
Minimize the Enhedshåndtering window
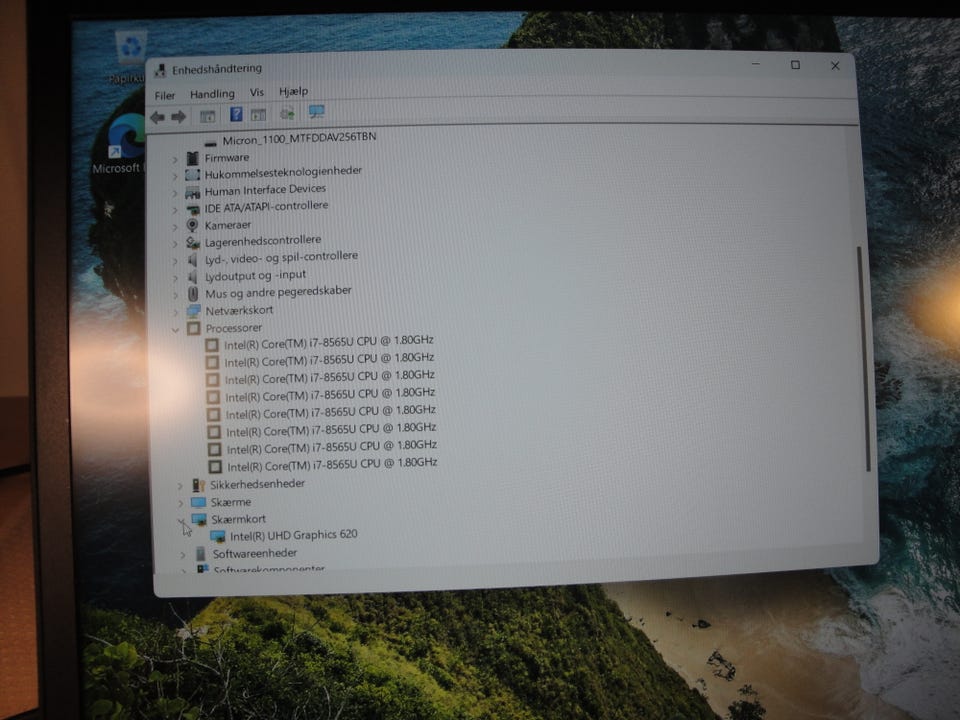(x=756, y=64)
